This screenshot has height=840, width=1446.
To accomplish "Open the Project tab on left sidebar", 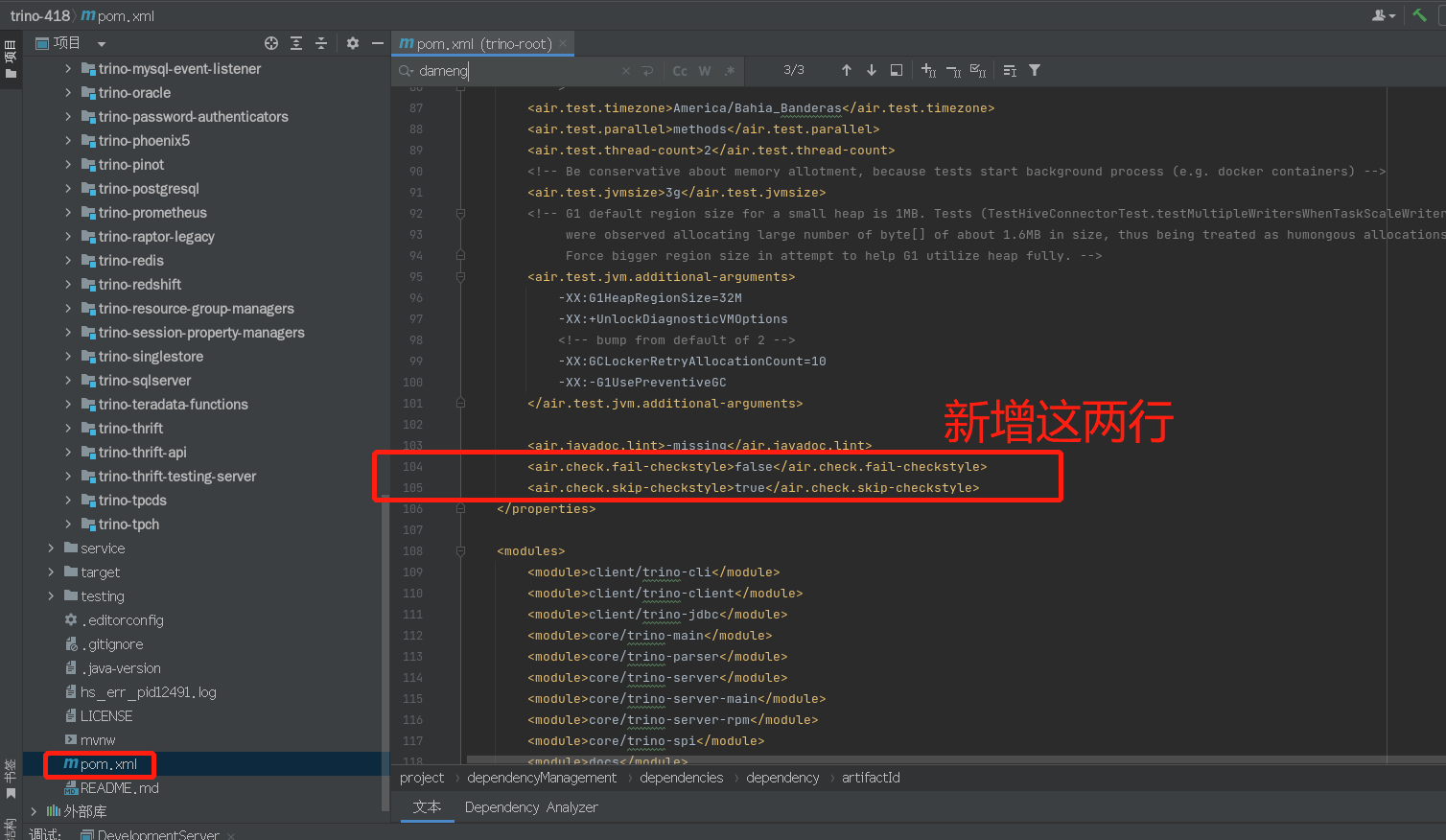I will (x=11, y=59).
